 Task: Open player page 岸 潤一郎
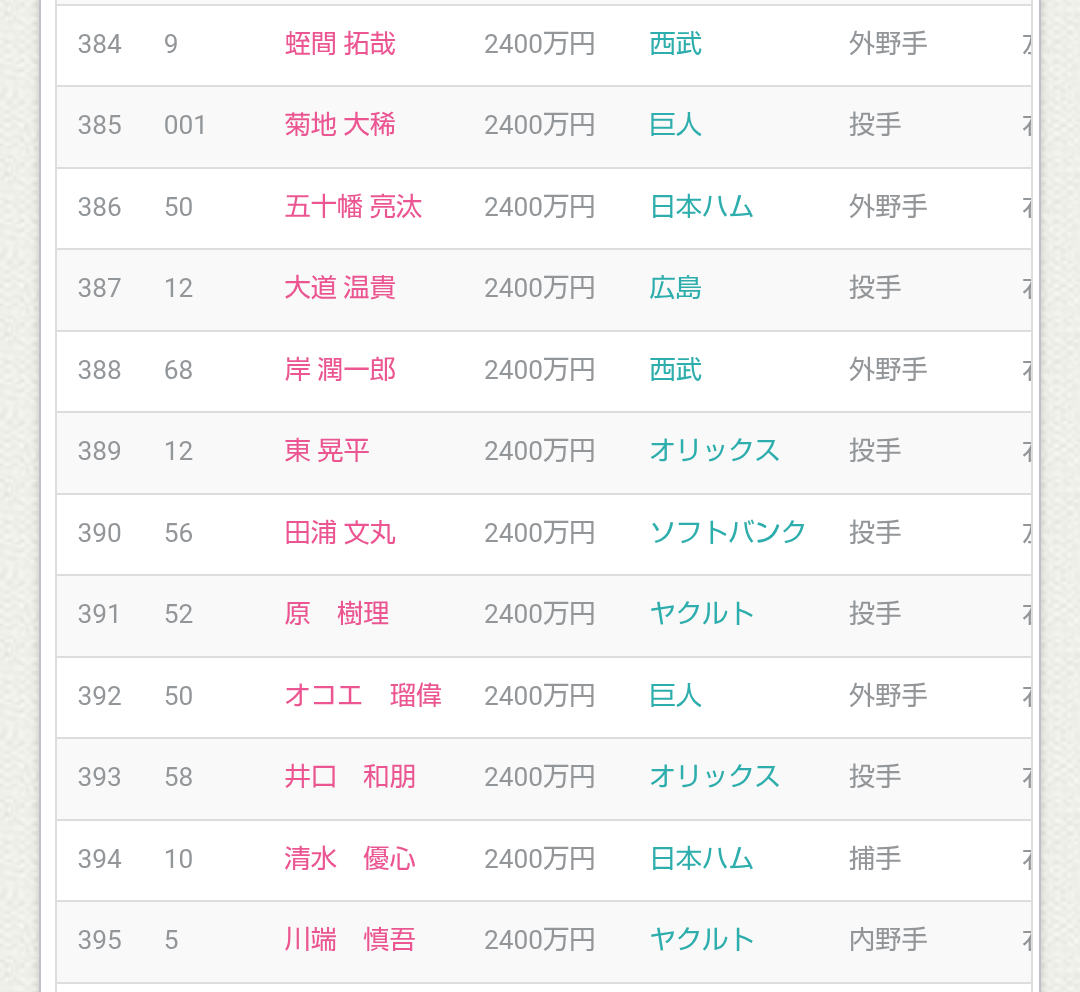(x=340, y=370)
